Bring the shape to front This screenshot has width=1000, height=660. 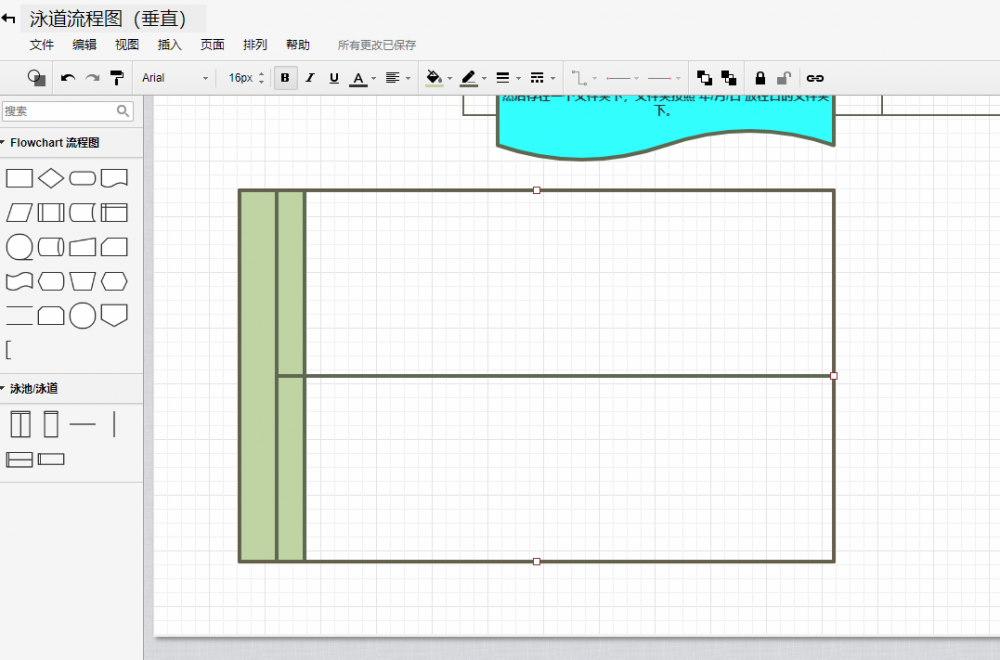704,77
